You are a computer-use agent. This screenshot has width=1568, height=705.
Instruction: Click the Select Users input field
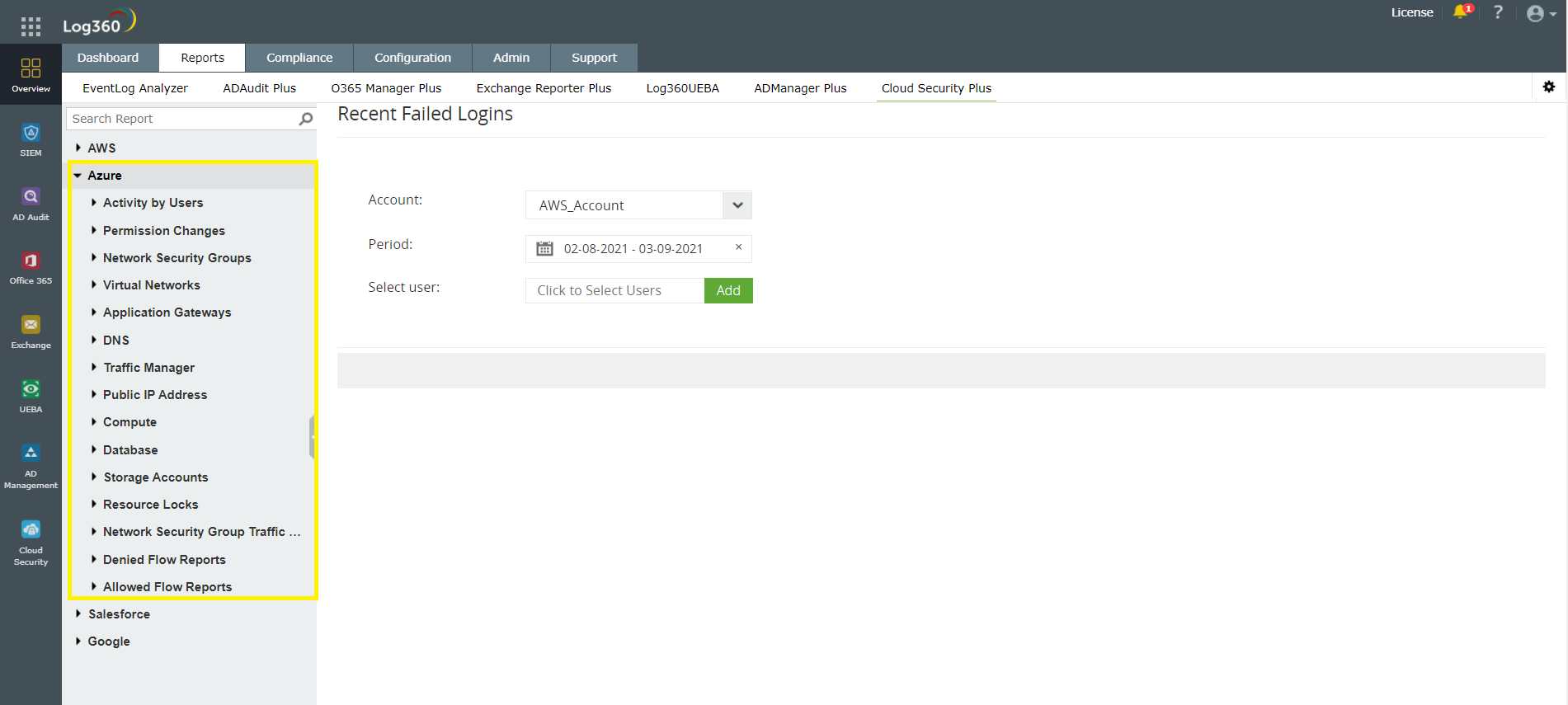[x=614, y=290]
